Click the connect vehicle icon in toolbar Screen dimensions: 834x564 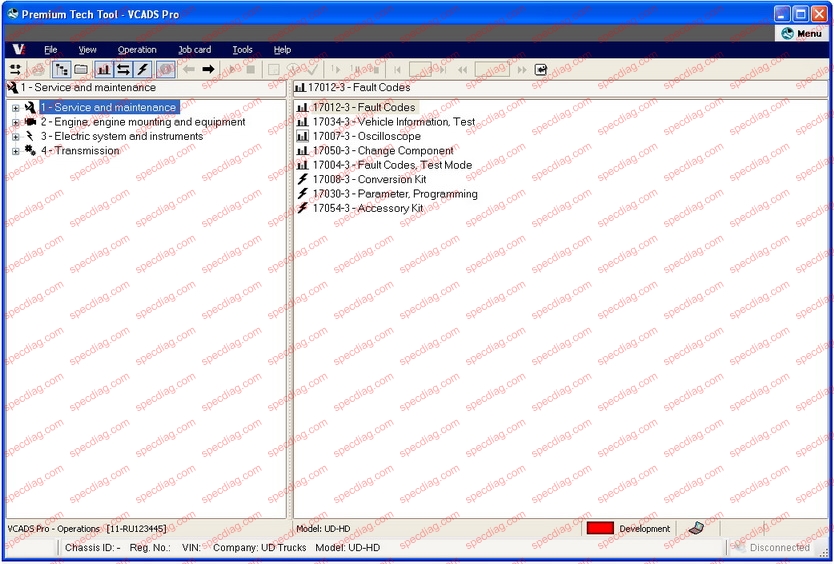click(x=15, y=69)
